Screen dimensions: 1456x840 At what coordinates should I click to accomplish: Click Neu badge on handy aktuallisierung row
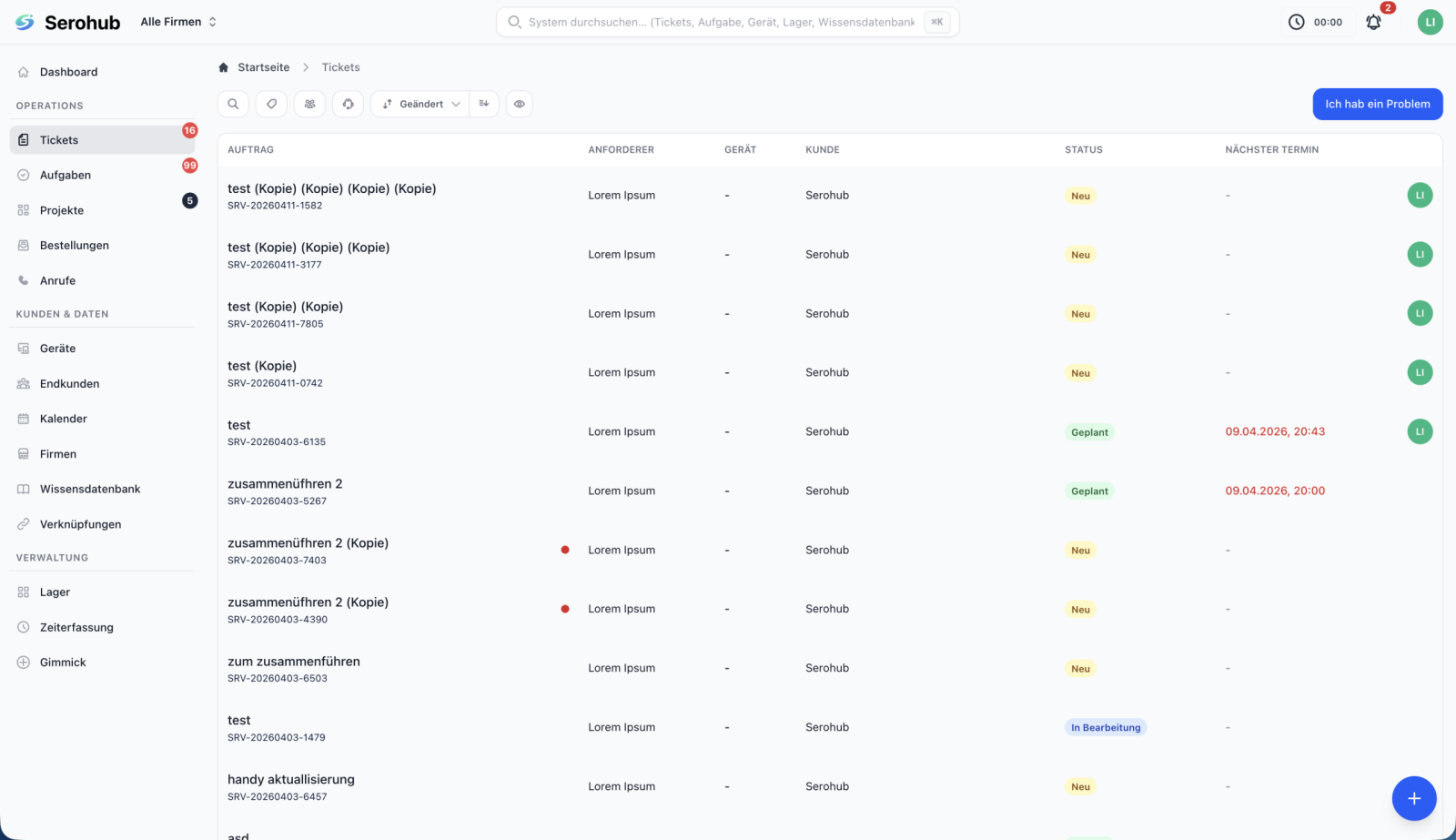point(1080,787)
